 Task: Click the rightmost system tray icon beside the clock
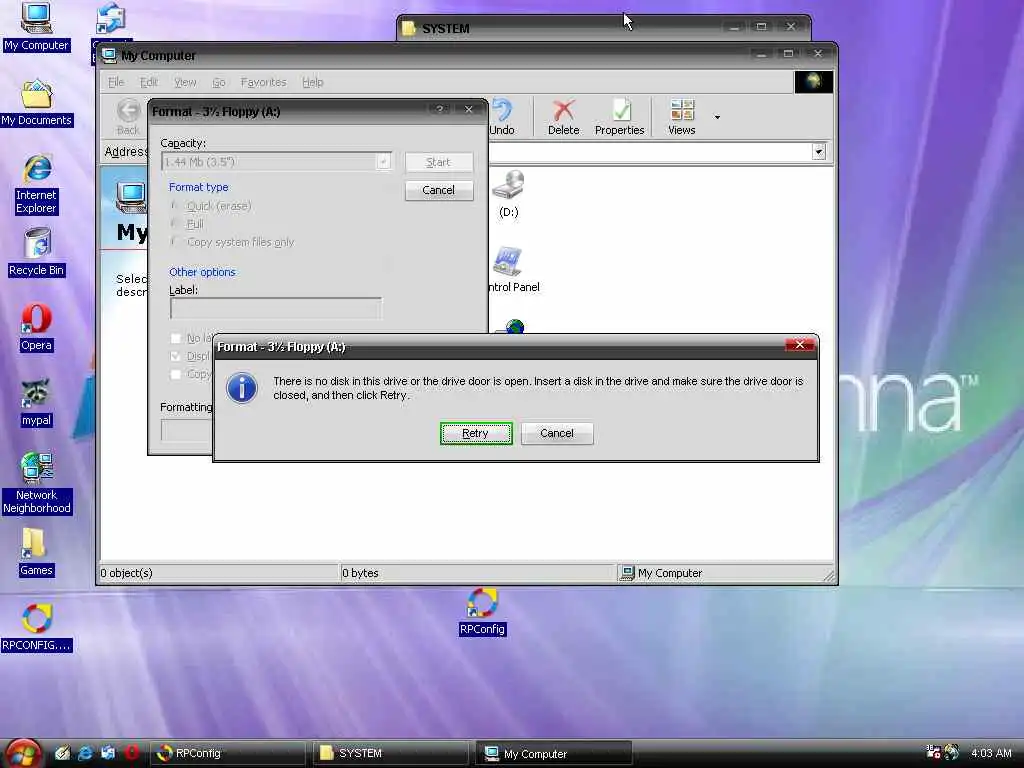pyautogui.click(x=952, y=752)
